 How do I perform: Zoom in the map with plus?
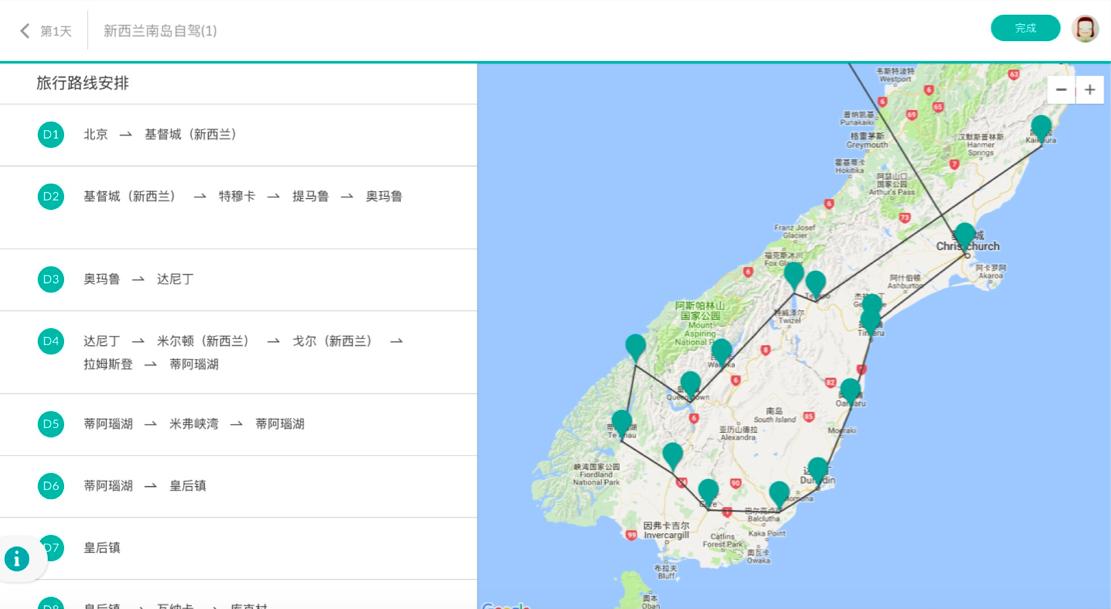pyautogui.click(x=1090, y=90)
